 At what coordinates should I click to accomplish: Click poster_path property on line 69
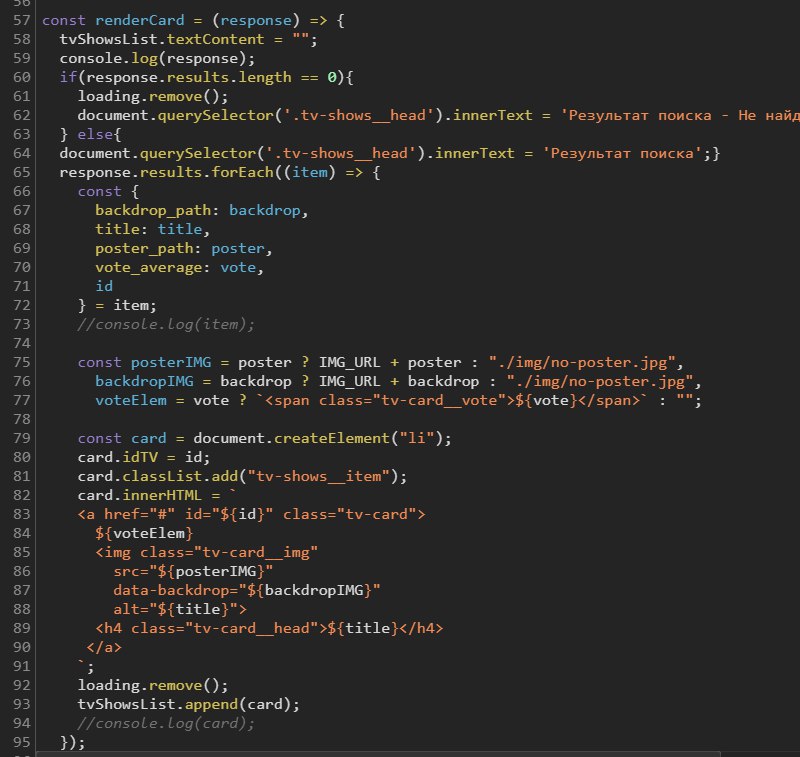coord(144,248)
